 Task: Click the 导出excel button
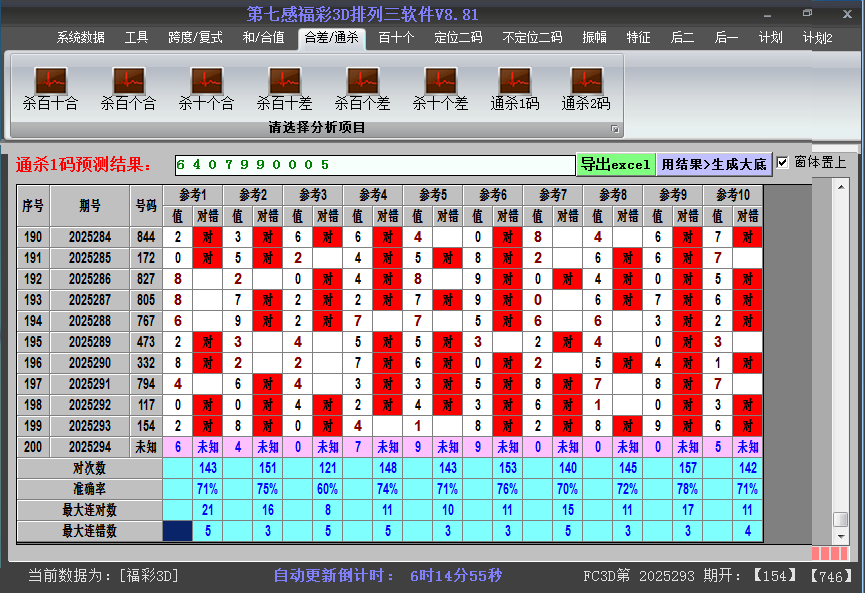click(615, 164)
